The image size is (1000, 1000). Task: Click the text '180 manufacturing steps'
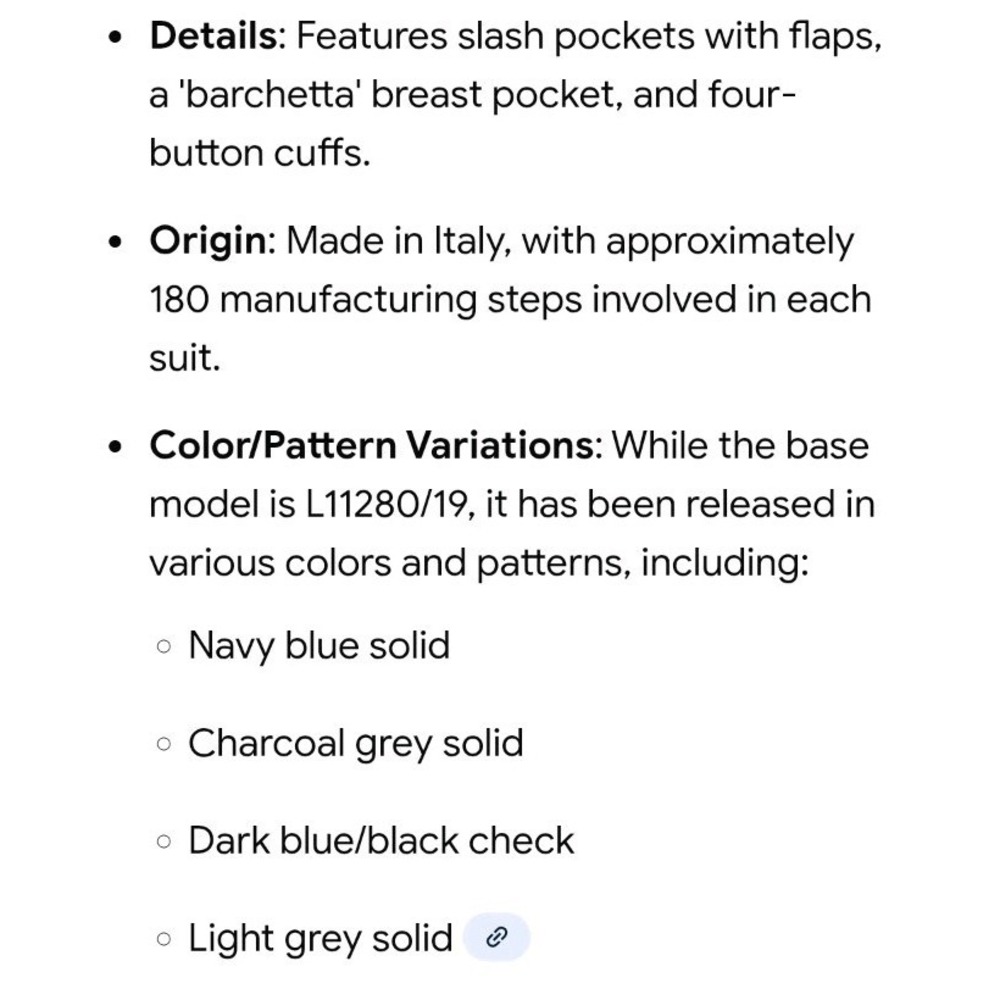coord(366,300)
